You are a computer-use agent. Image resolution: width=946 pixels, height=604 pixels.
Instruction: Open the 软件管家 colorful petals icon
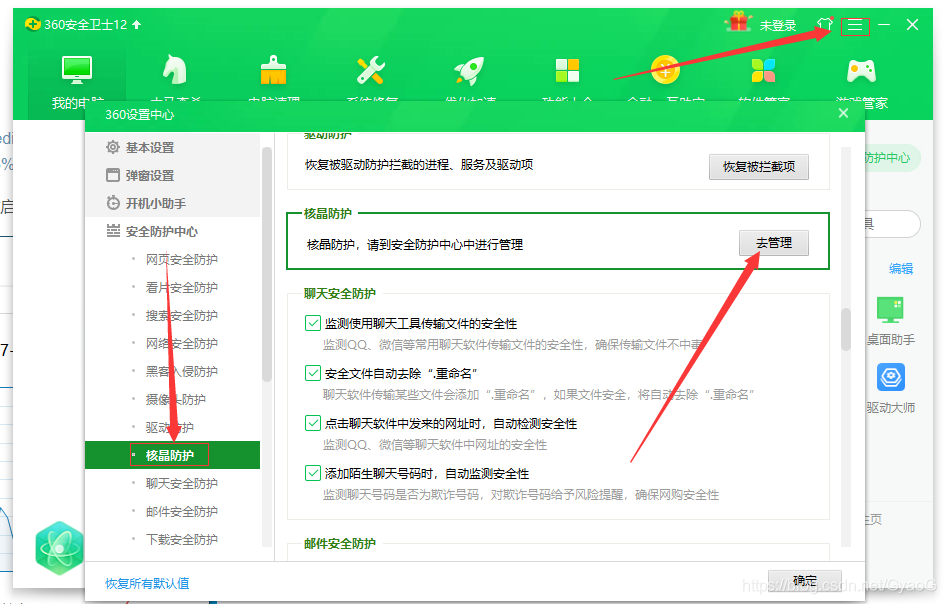[x=763, y=71]
